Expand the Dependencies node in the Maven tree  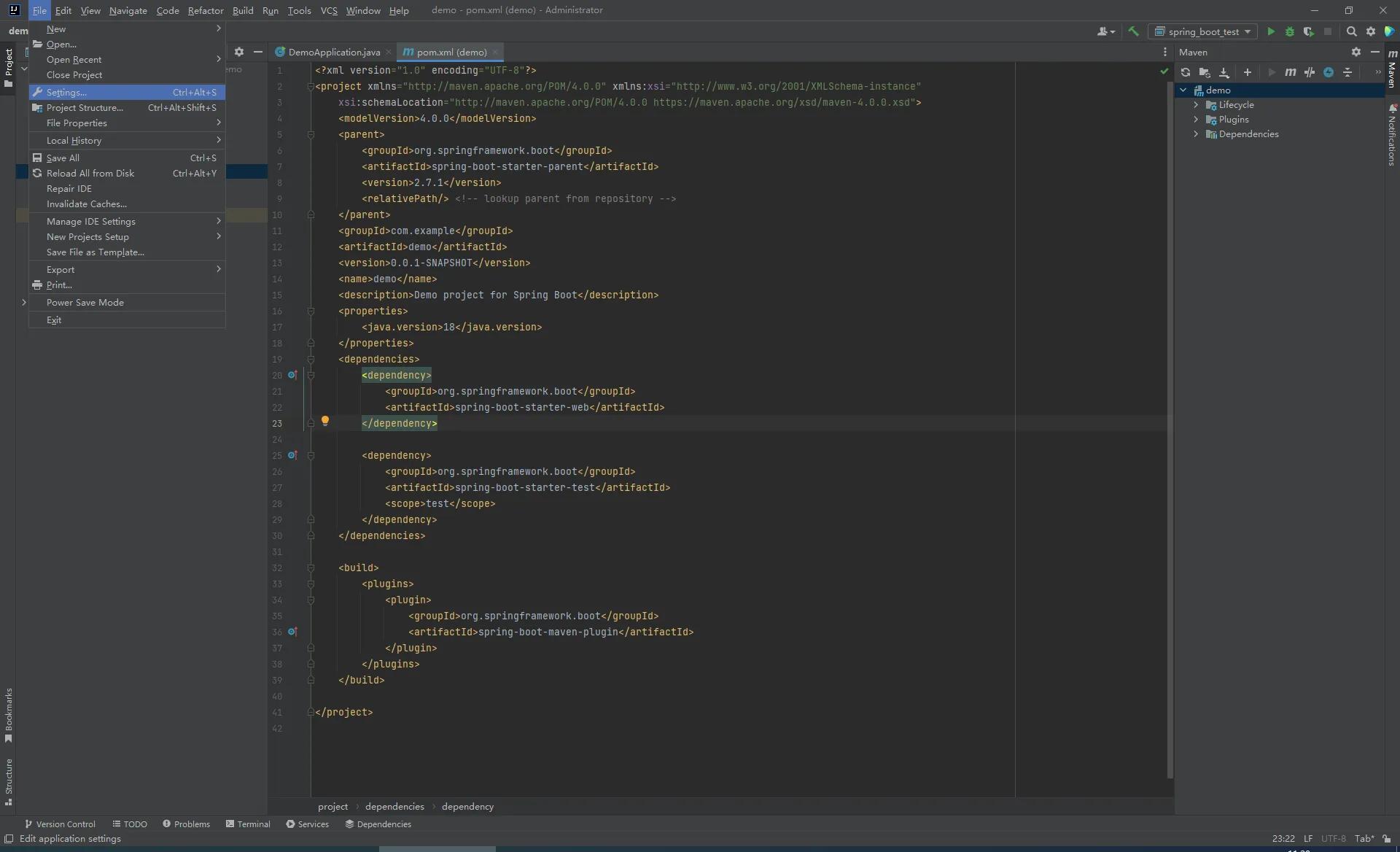click(1197, 134)
